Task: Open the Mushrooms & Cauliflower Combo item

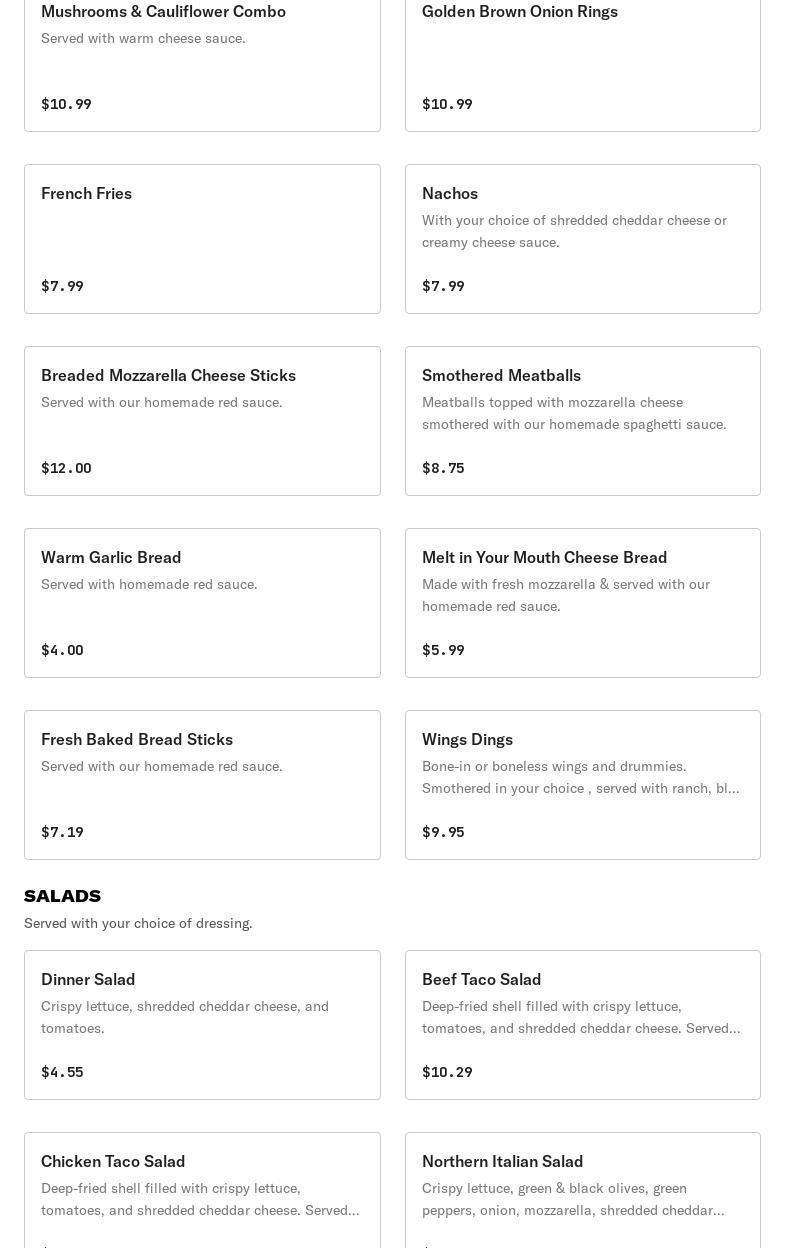Action: [202, 58]
